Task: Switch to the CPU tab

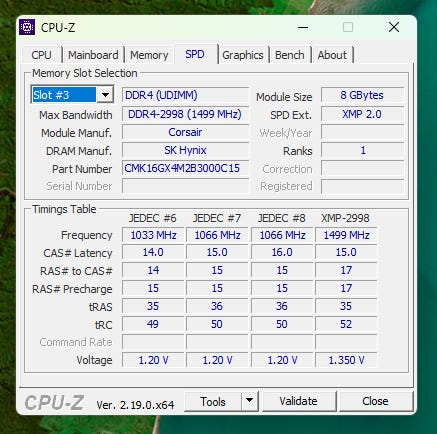Action: 41,55
